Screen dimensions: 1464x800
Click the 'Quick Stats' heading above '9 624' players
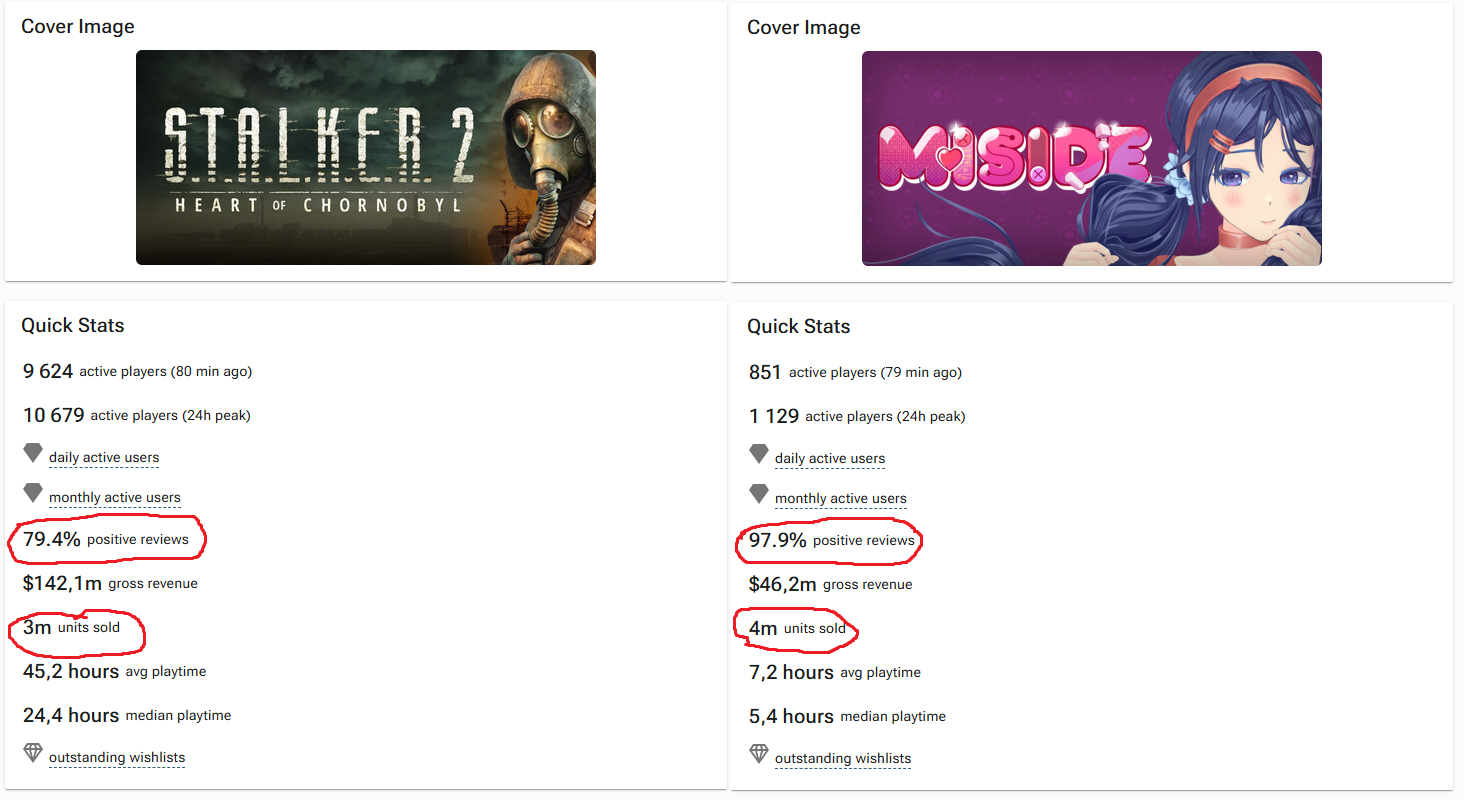coord(73,325)
